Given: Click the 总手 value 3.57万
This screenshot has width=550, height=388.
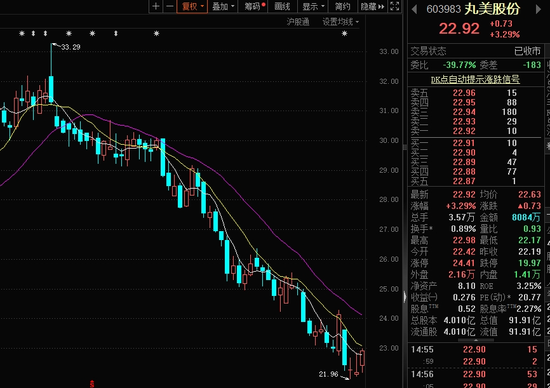Looking at the screenshot, I should point(462,218).
